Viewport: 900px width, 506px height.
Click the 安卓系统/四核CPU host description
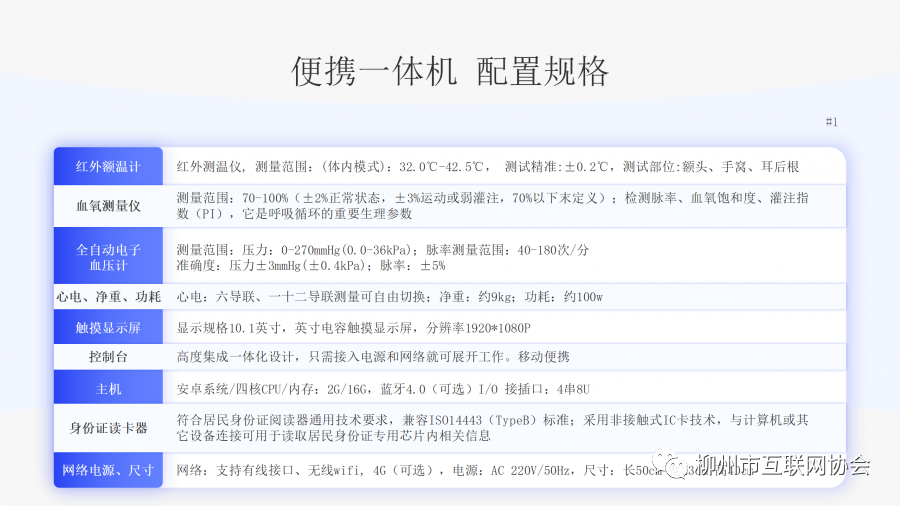[x=383, y=390]
